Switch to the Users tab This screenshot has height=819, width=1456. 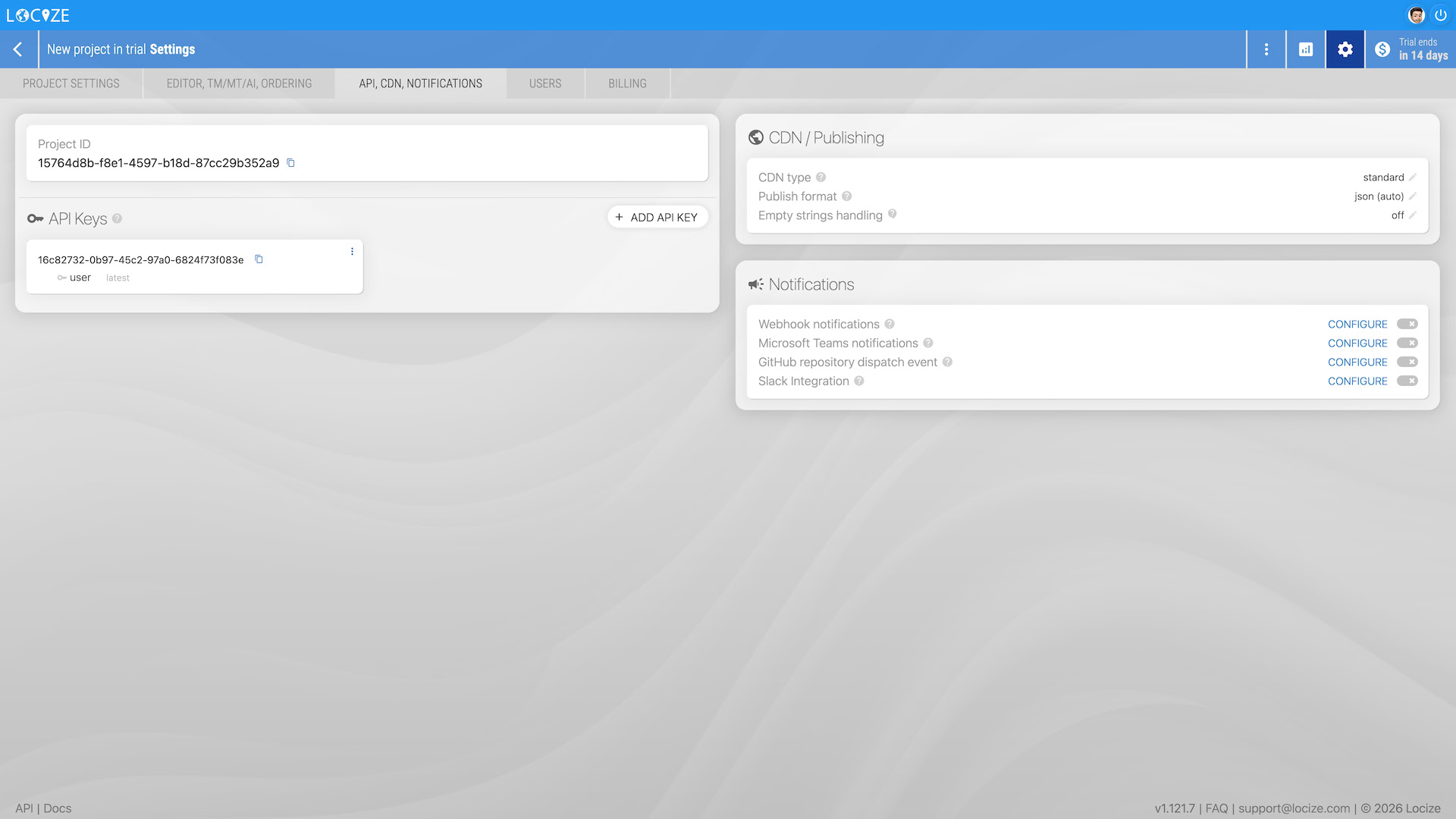click(x=545, y=83)
